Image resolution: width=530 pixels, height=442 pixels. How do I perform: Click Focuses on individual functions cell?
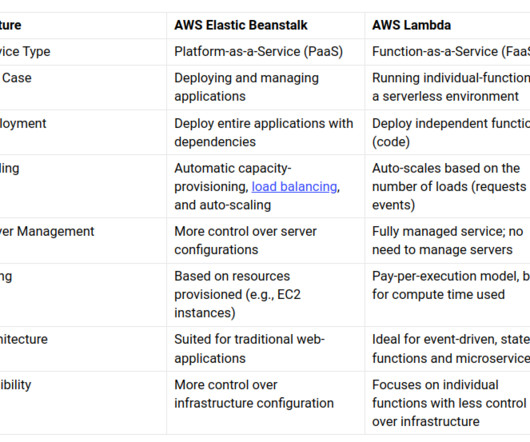449,403
